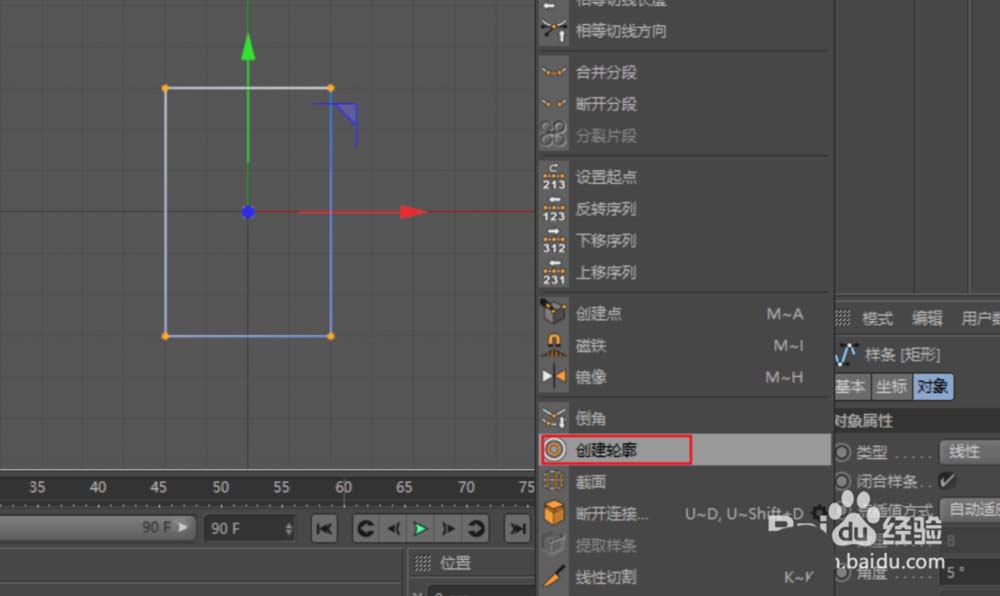The image size is (1000, 596).
Task: Click the 90 F timeline range slider
Action: click(98, 527)
